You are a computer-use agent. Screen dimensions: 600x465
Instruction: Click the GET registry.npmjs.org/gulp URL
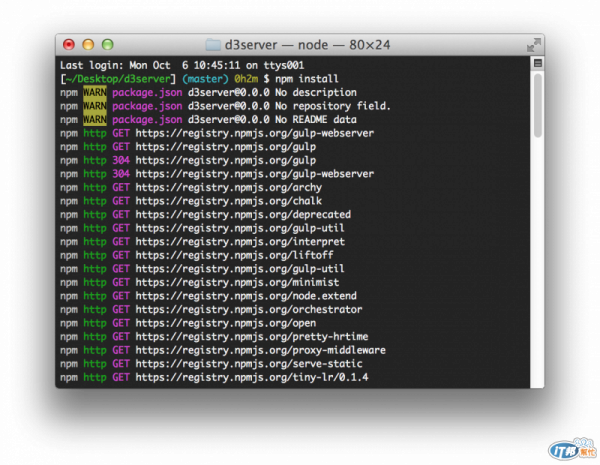tap(226, 147)
